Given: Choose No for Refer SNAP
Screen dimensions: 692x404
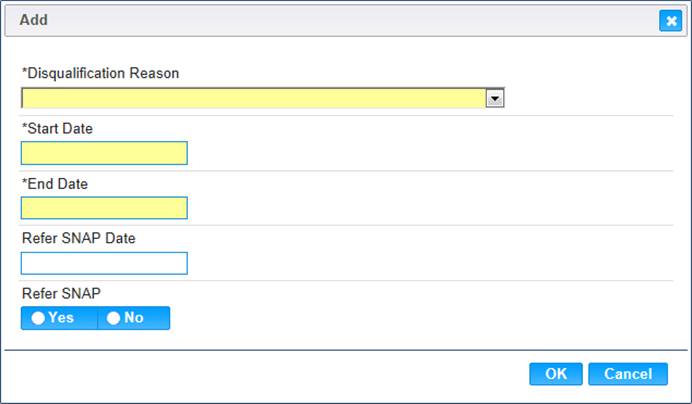Looking at the screenshot, I should (134, 318).
